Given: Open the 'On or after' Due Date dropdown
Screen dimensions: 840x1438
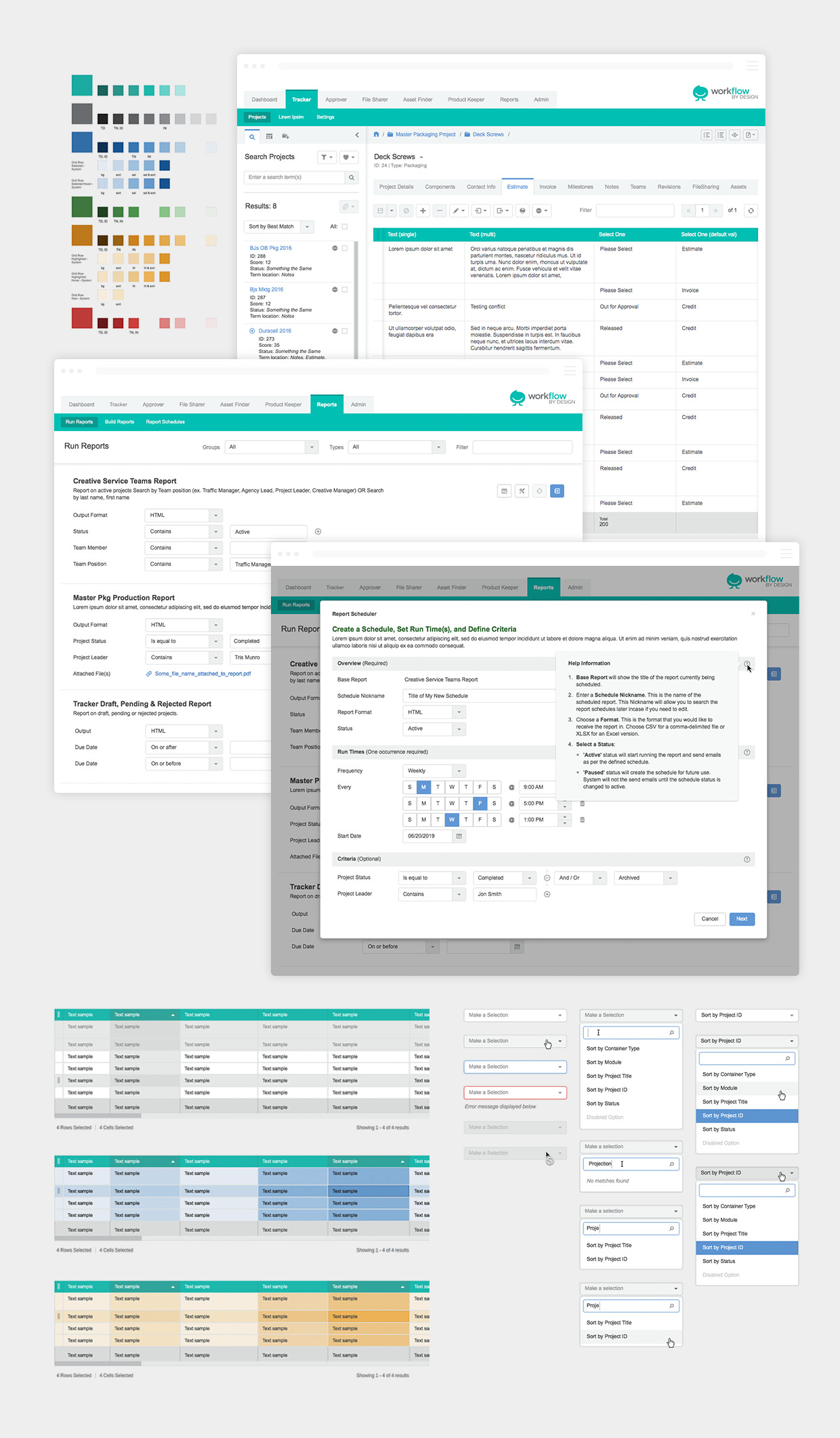Looking at the screenshot, I should (x=184, y=747).
